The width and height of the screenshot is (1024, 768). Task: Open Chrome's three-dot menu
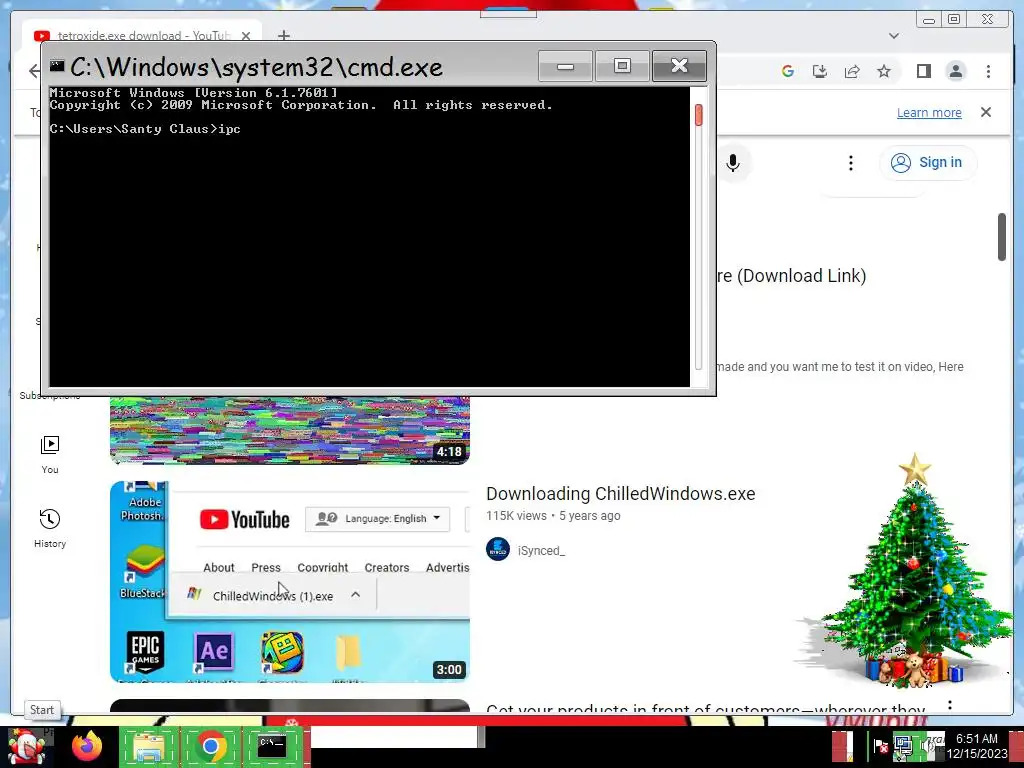988,71
